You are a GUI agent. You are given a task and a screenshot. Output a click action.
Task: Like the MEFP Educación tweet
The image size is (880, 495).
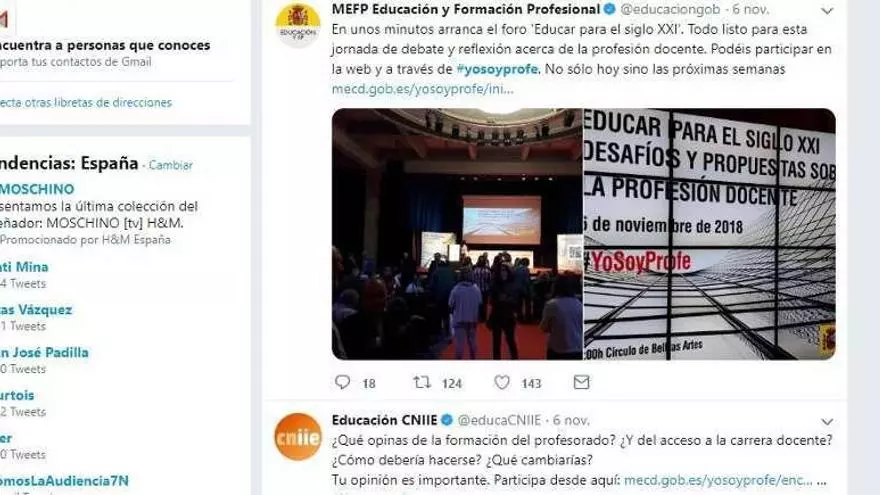[502, 382]
